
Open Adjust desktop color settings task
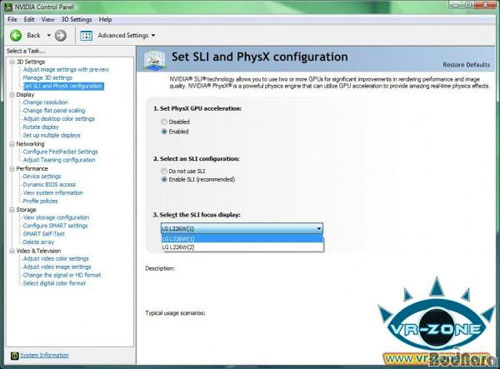pyautogui.click(x=59, y=119)
